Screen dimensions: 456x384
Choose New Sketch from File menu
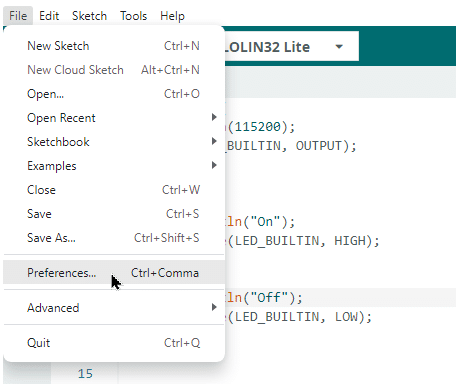click(x=114, y=46)
